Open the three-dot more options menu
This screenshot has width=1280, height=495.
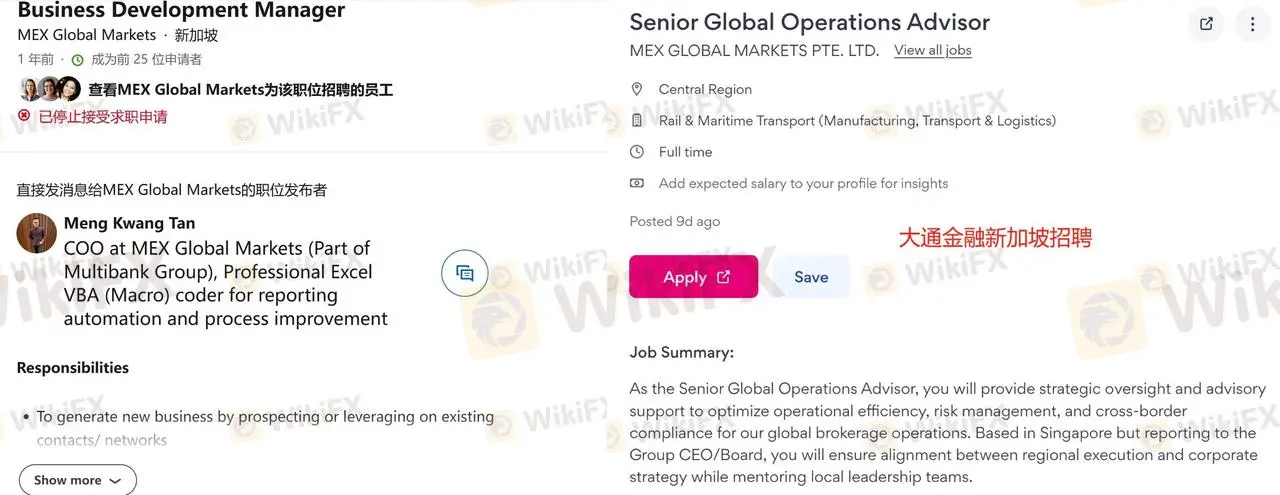click(x=1252, y=24)
